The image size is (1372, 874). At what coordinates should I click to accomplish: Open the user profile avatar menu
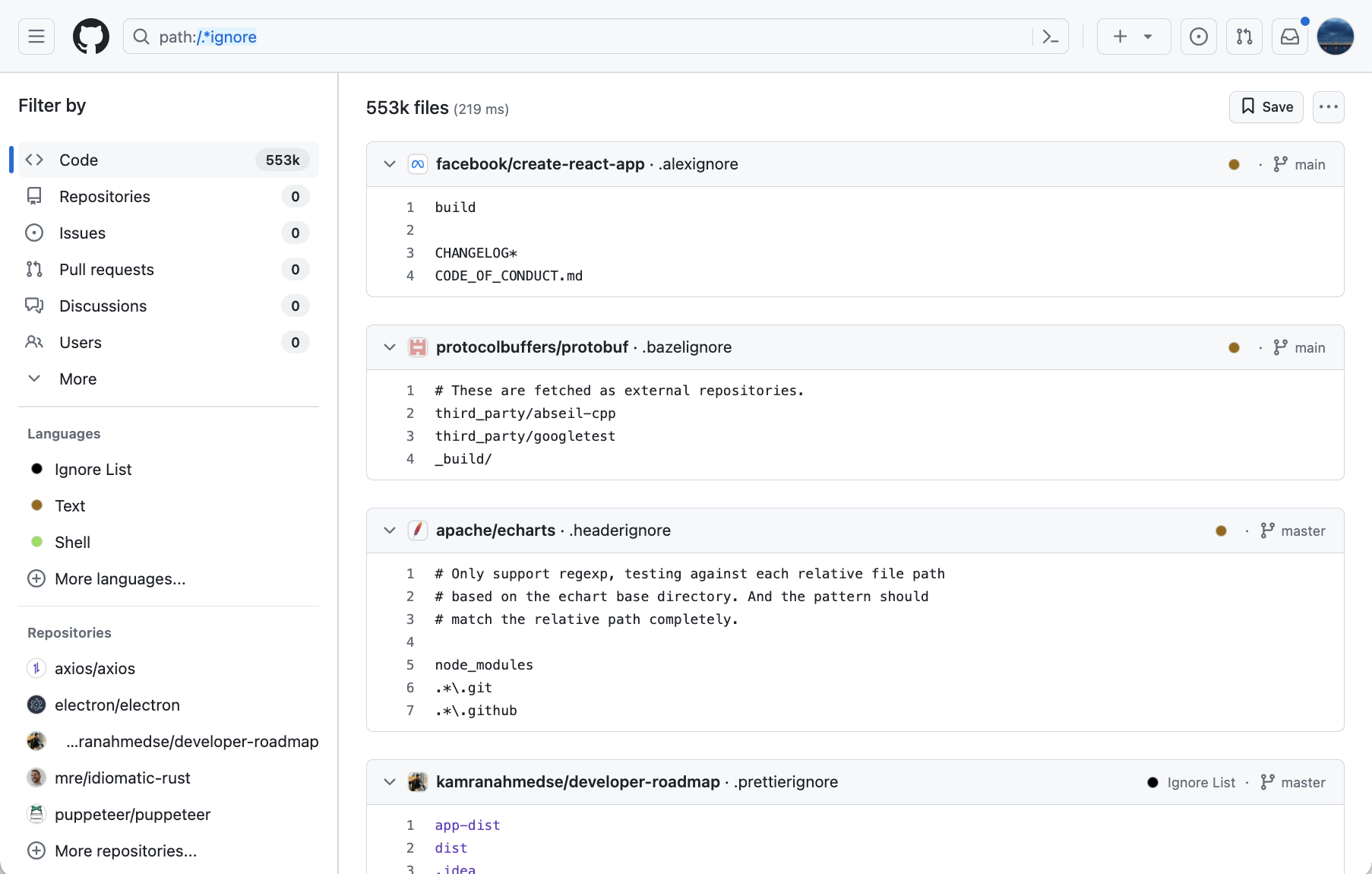1335,36
